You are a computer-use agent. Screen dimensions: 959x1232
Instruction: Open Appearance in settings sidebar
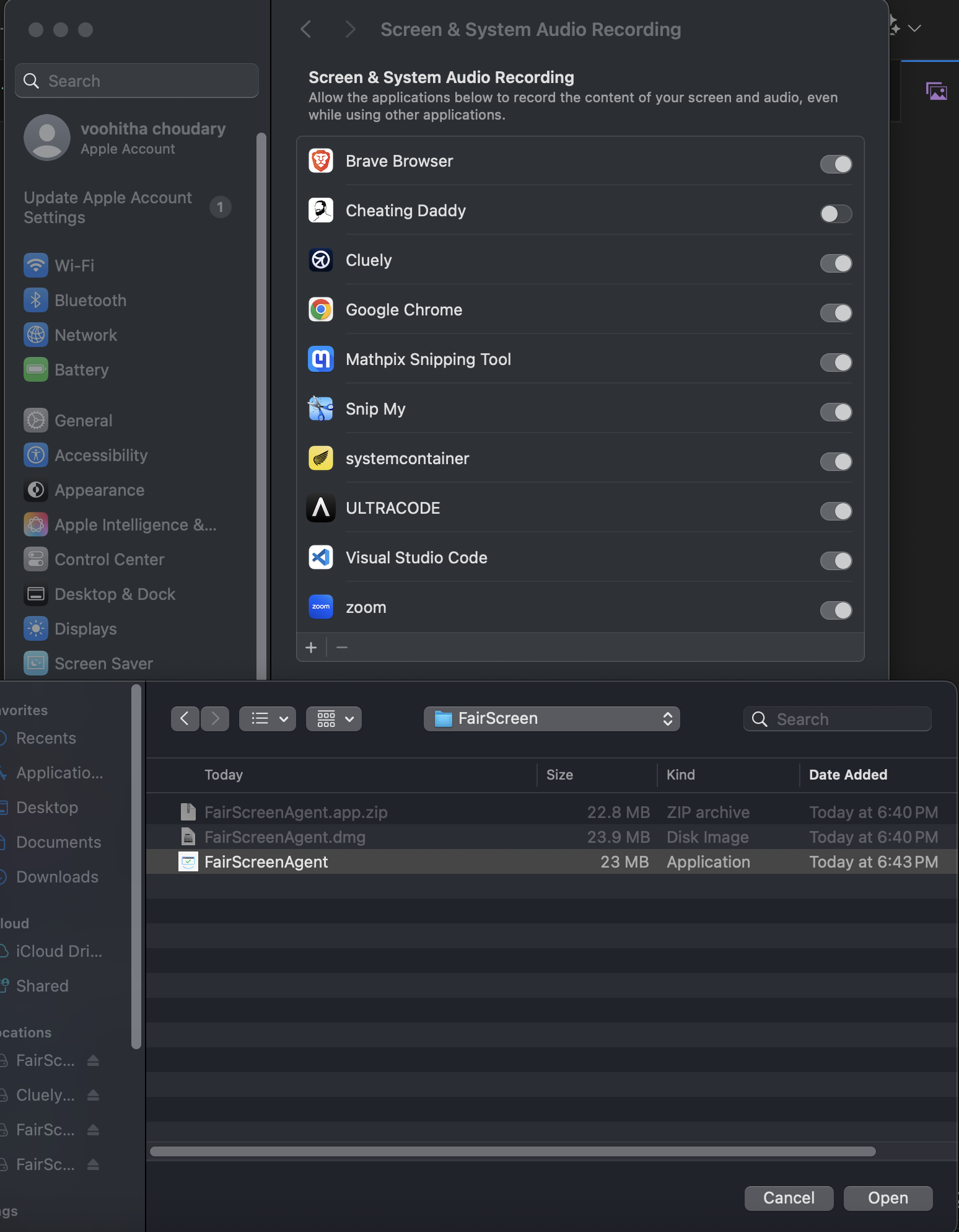coord(84,490)
